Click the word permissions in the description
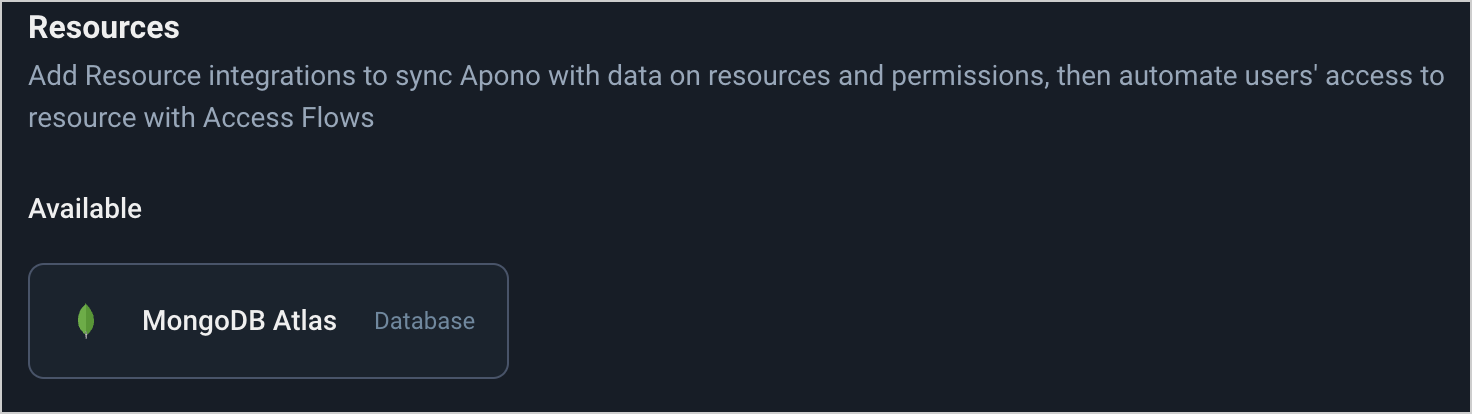This screenshot has height=414, width=1472. tap(968, 77)
